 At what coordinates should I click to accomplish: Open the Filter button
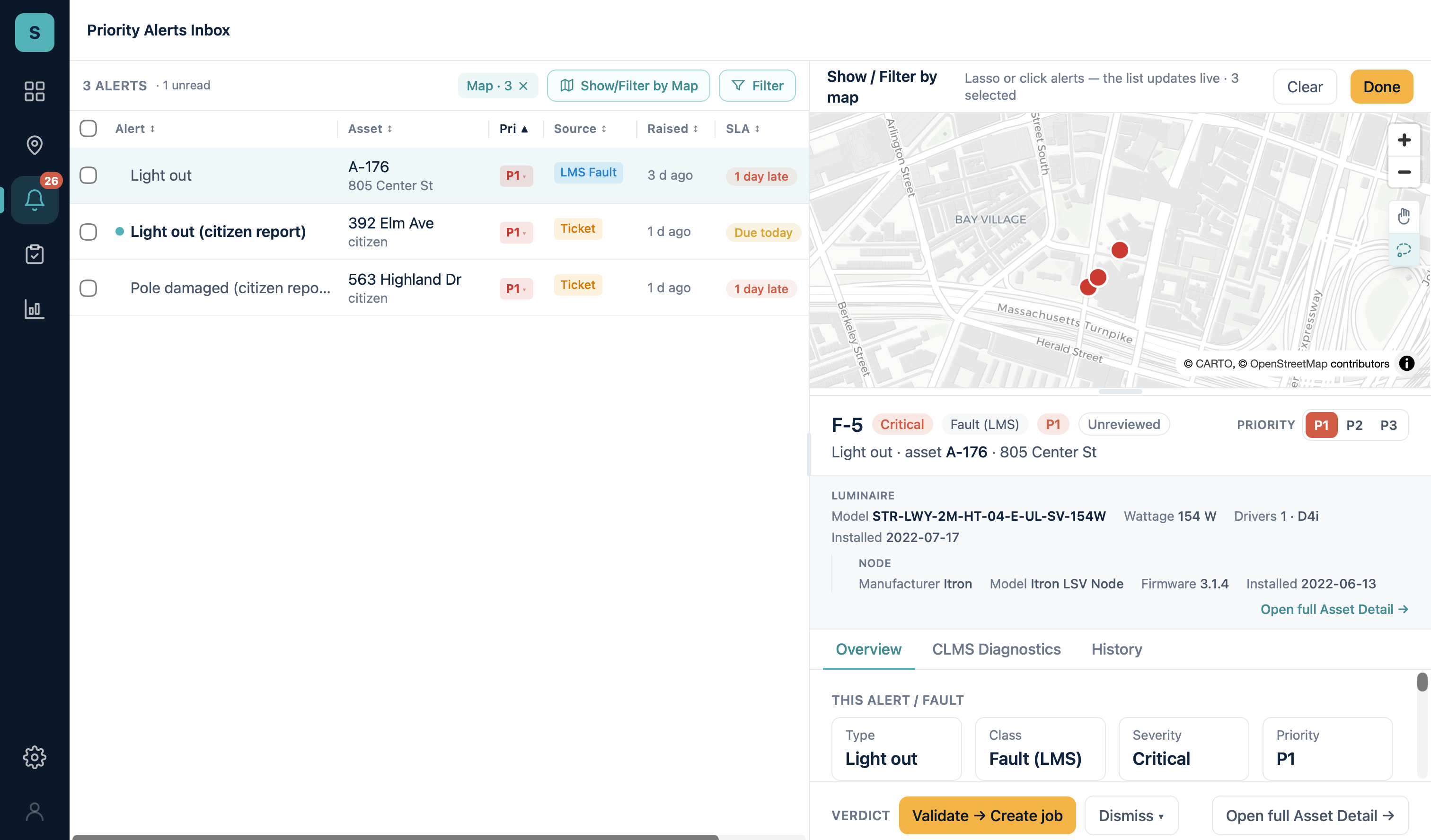[757, 86]
